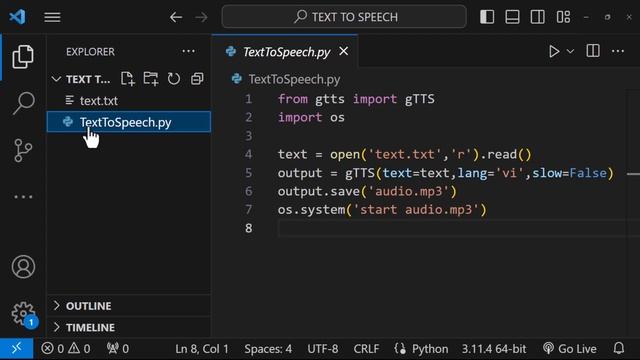Viewport: 640px width, 360px height.
Task: Click the TEXT TO SPEECH command search box
Action: point(344,17)
